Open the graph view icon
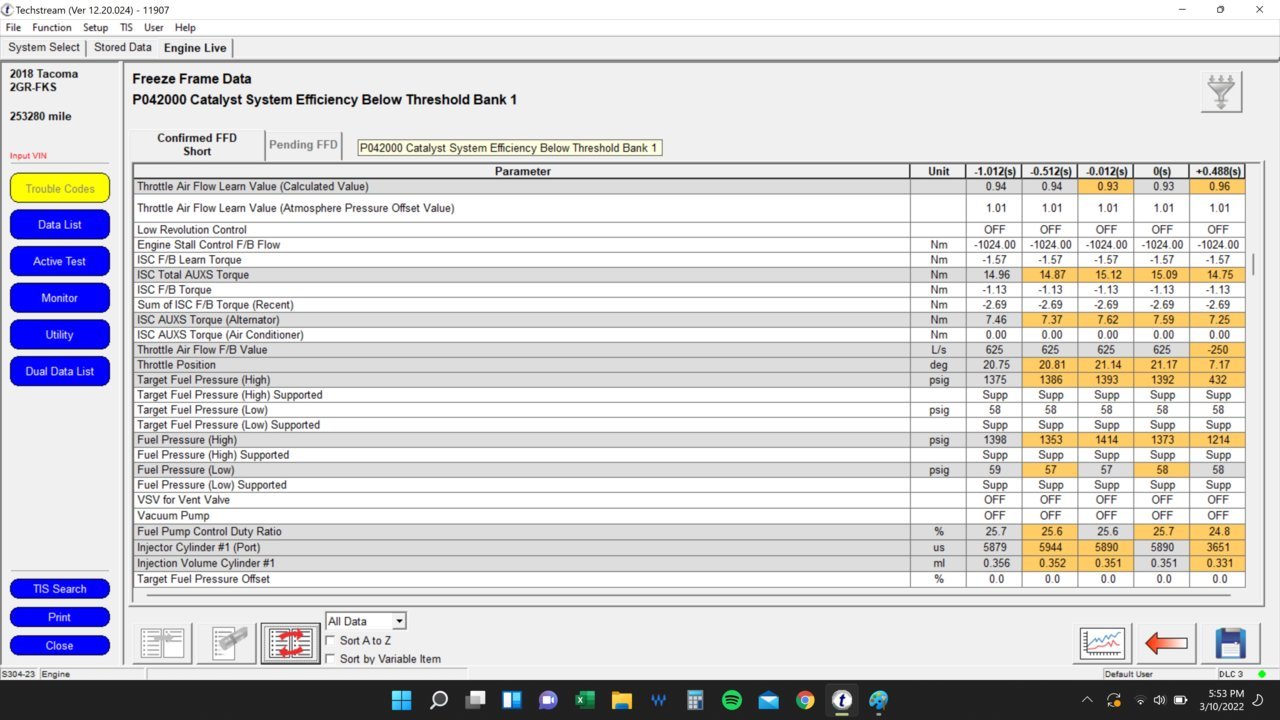 (1102, 643)
